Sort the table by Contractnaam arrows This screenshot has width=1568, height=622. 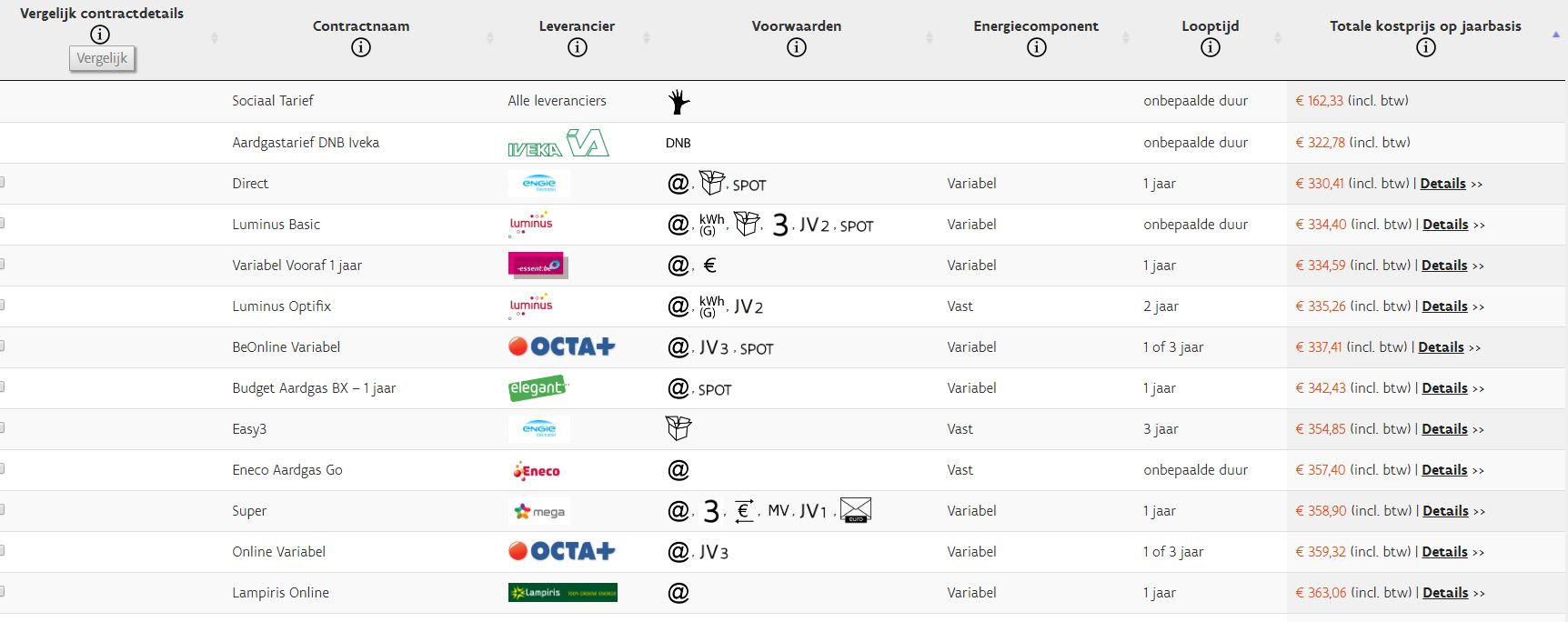tap(490, 38)
